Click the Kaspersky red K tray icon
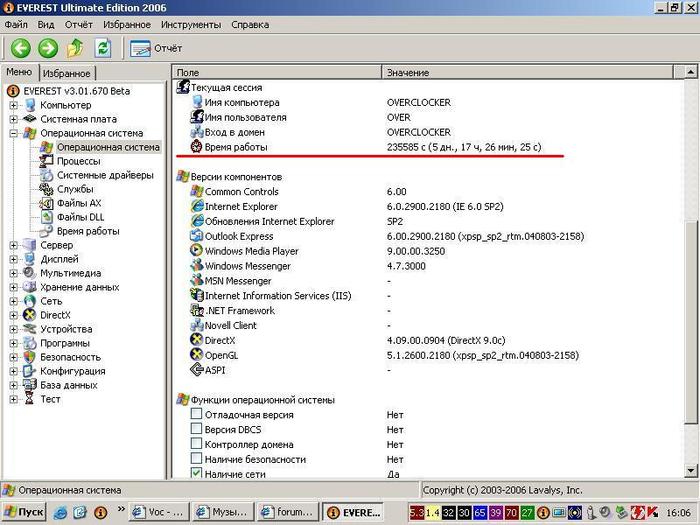This screenshot has width=700, height=525. coord(652,512)
